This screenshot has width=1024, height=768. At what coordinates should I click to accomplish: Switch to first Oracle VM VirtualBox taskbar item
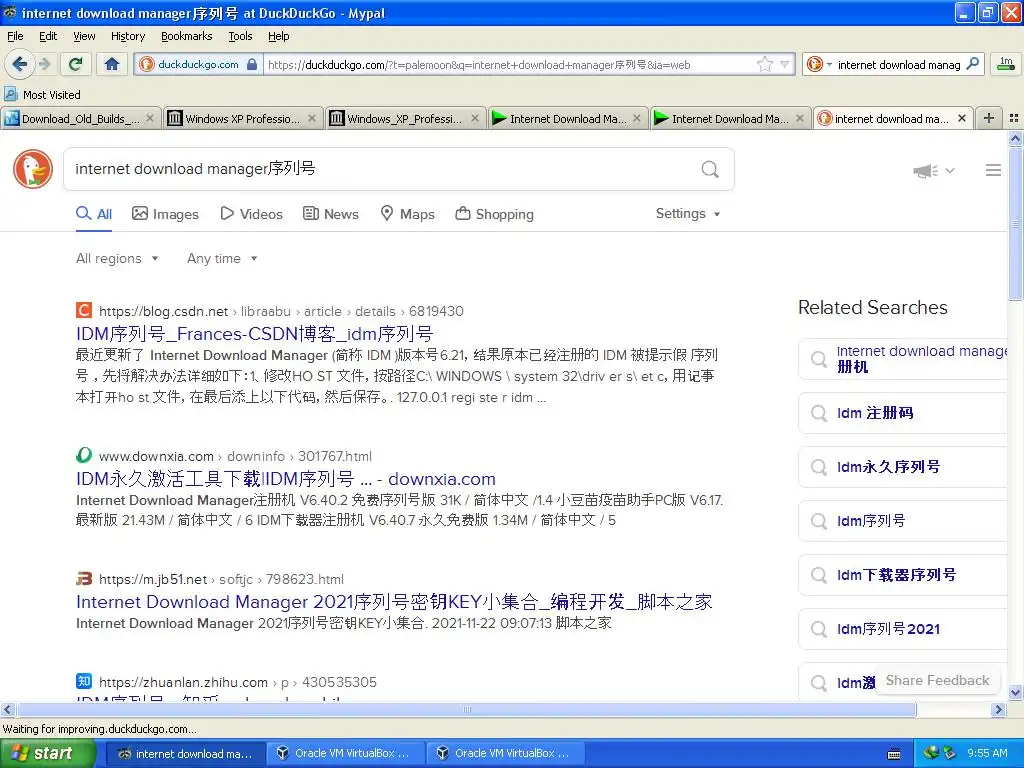345,753
